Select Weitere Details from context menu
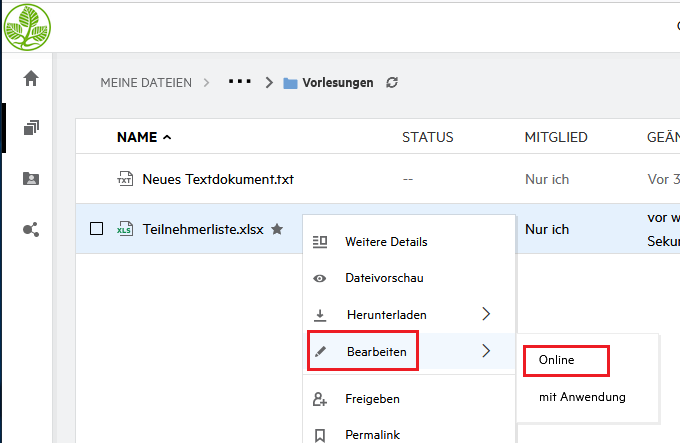680x443 pixels. [385, 242]
